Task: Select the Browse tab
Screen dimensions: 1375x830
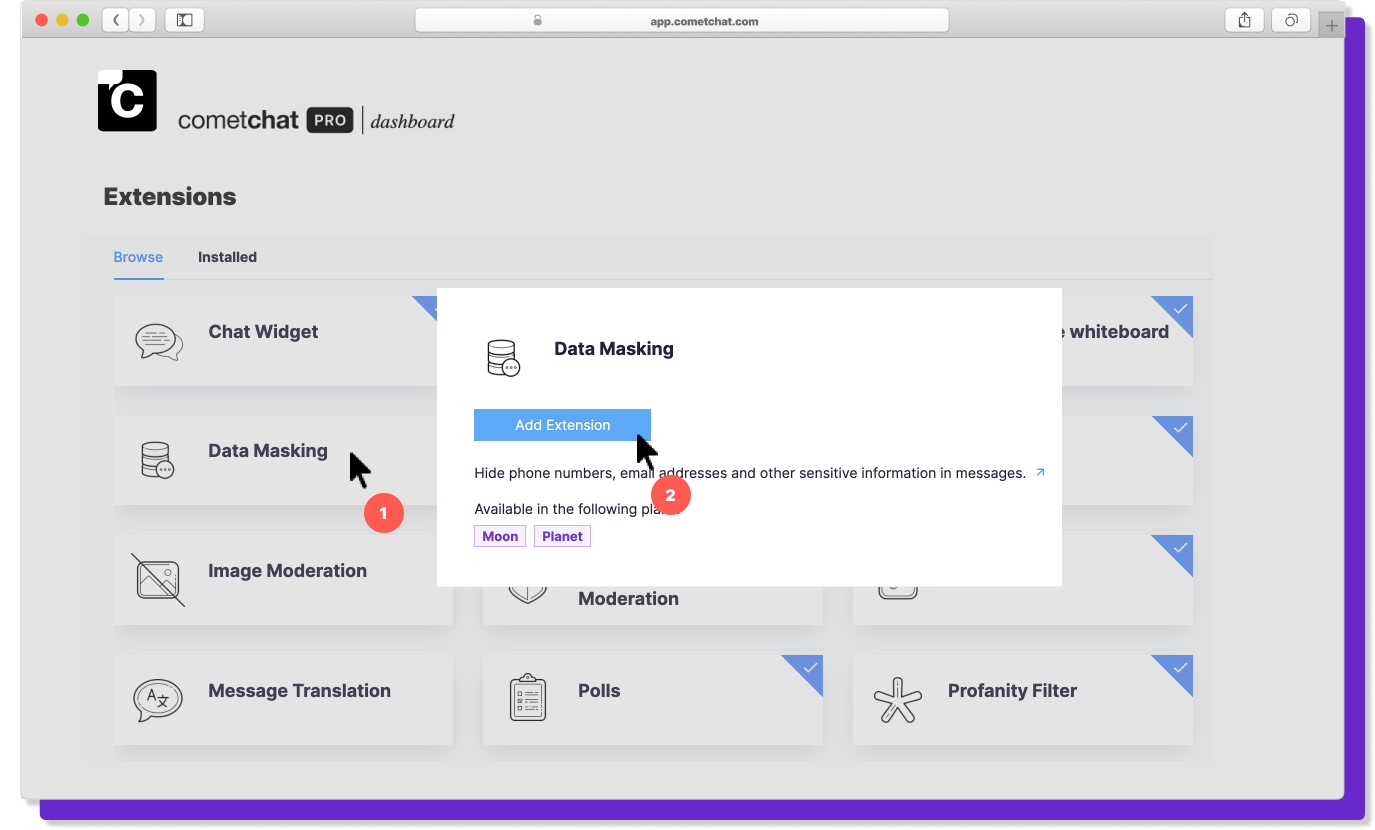Action: click(138, 257)
